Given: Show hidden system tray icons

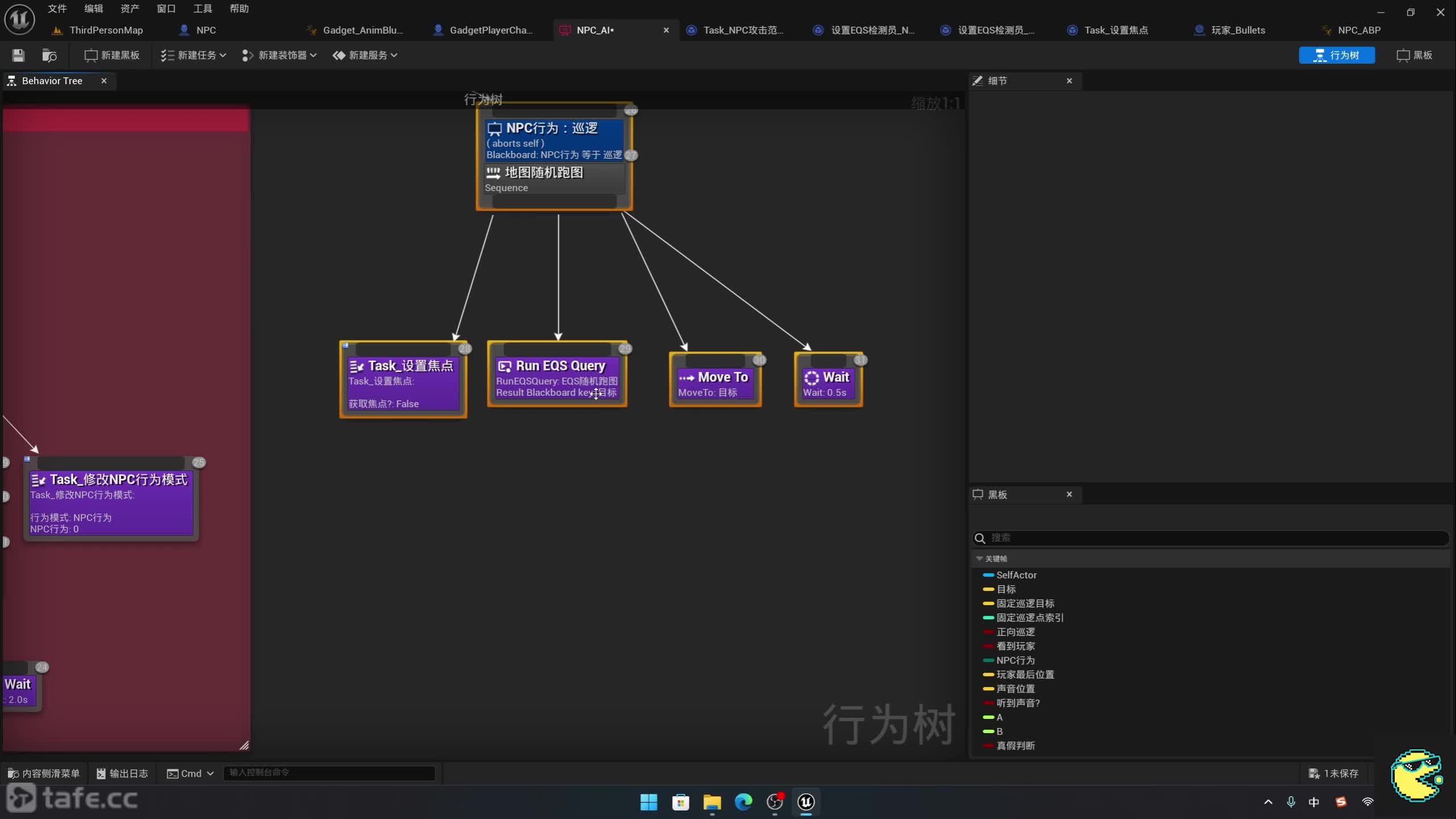Looking at the screenshot, I should [1268, 802].
